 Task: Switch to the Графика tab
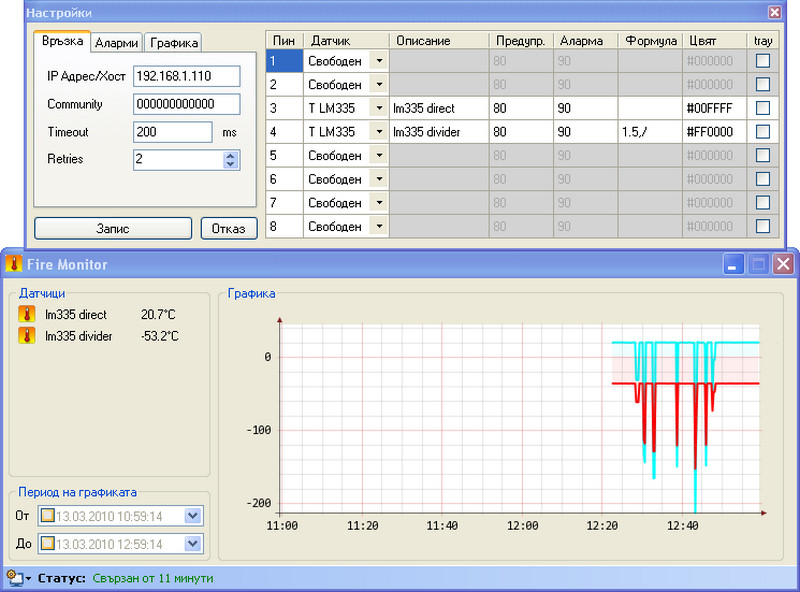click(173, 43)
